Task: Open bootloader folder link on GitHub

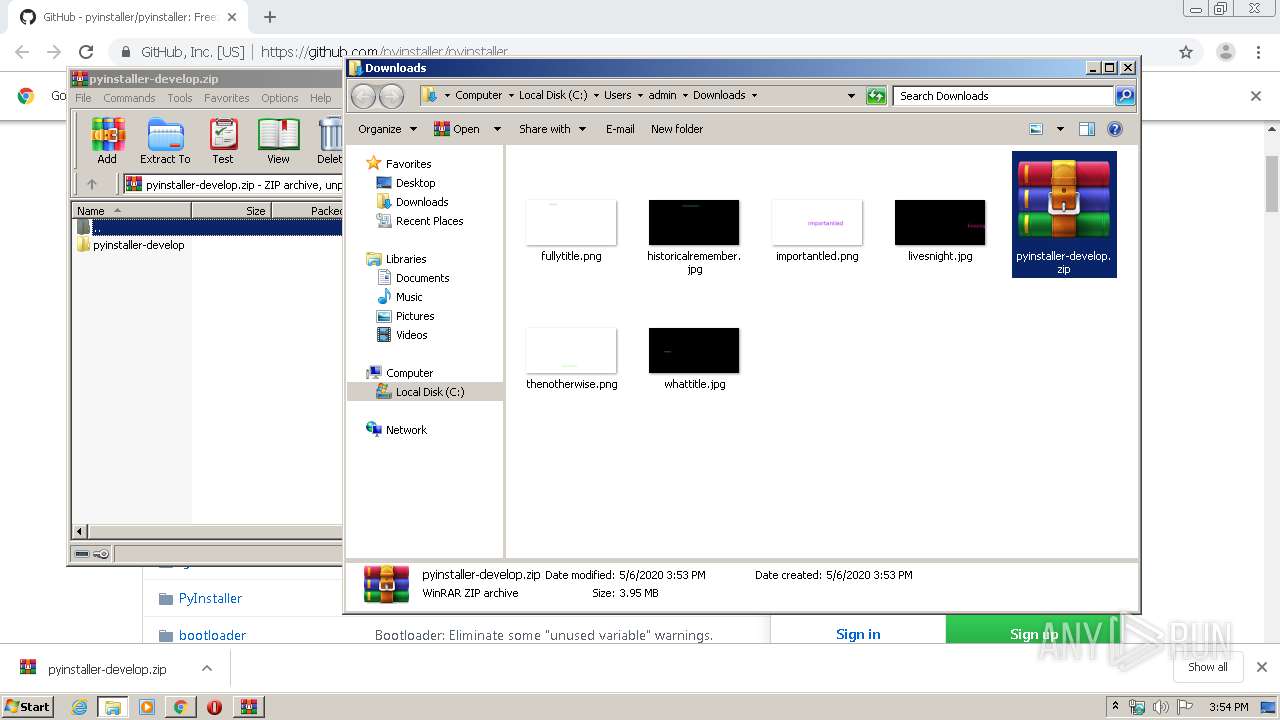Action: pos(212,635)
